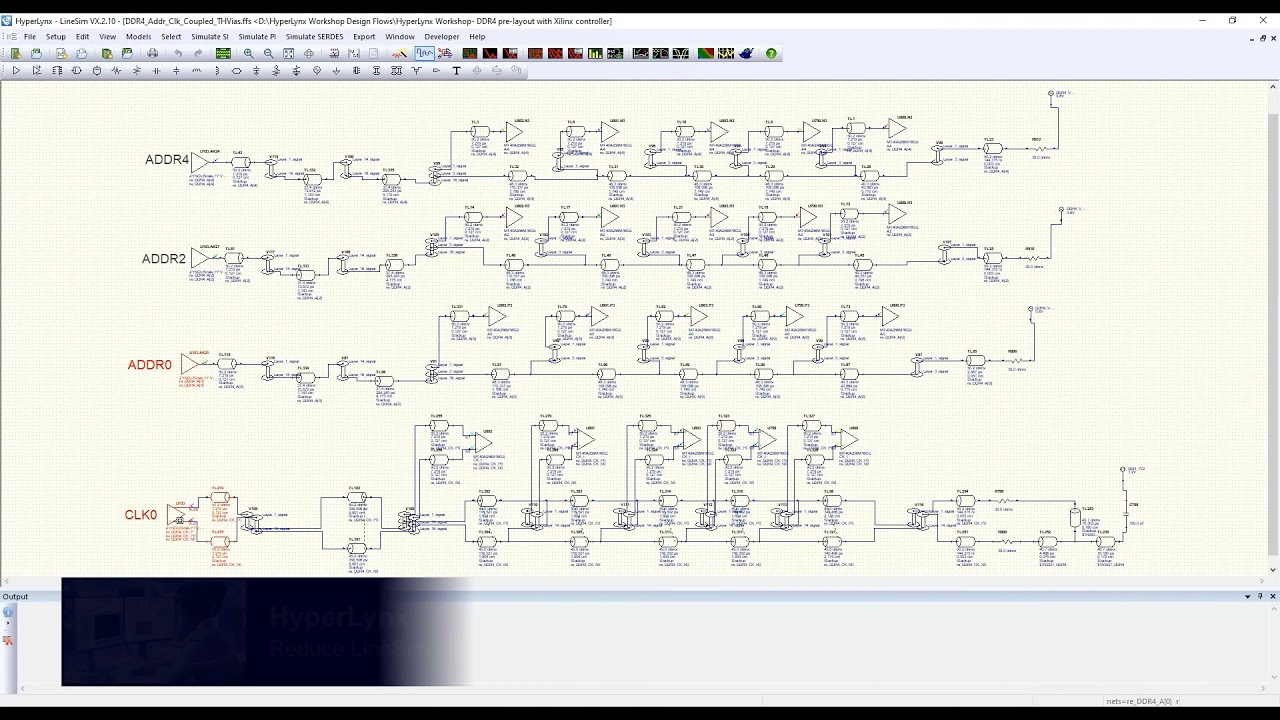
Task: Open the Output panel dropdown arrow
Action: [1247, 597]
